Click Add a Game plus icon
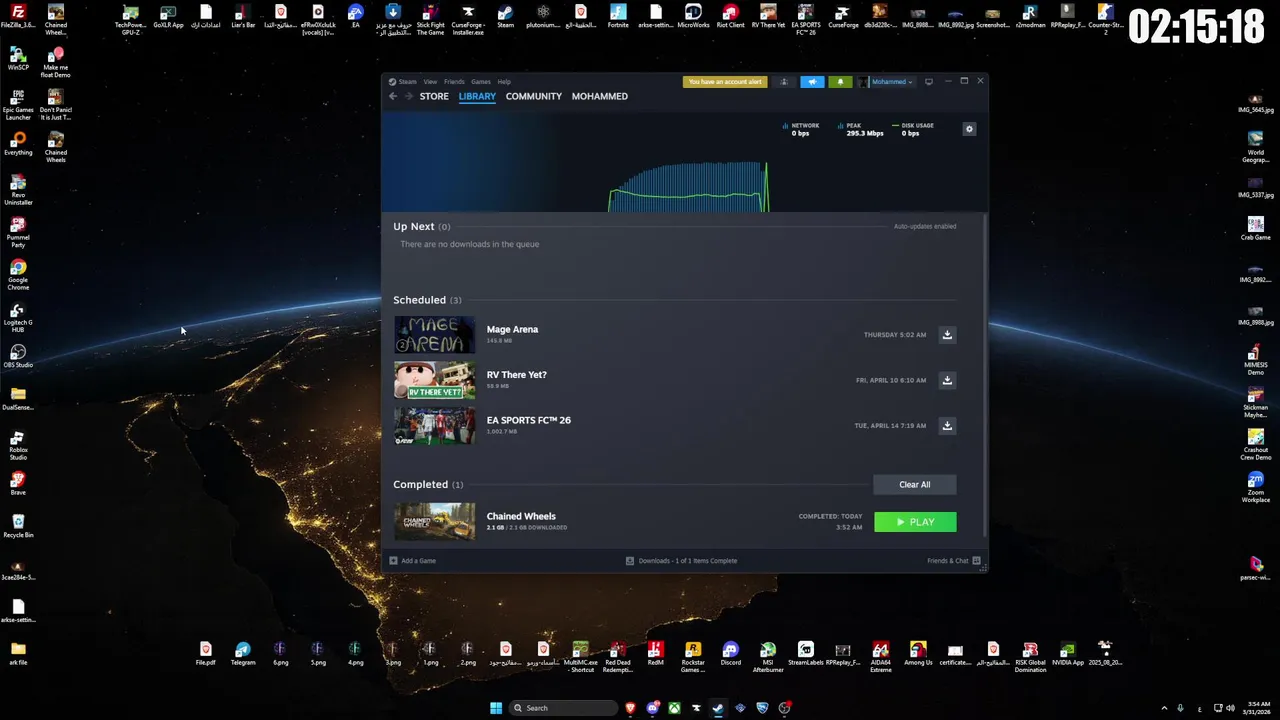Screen dimensions: 1280x720 coord(393,561)
